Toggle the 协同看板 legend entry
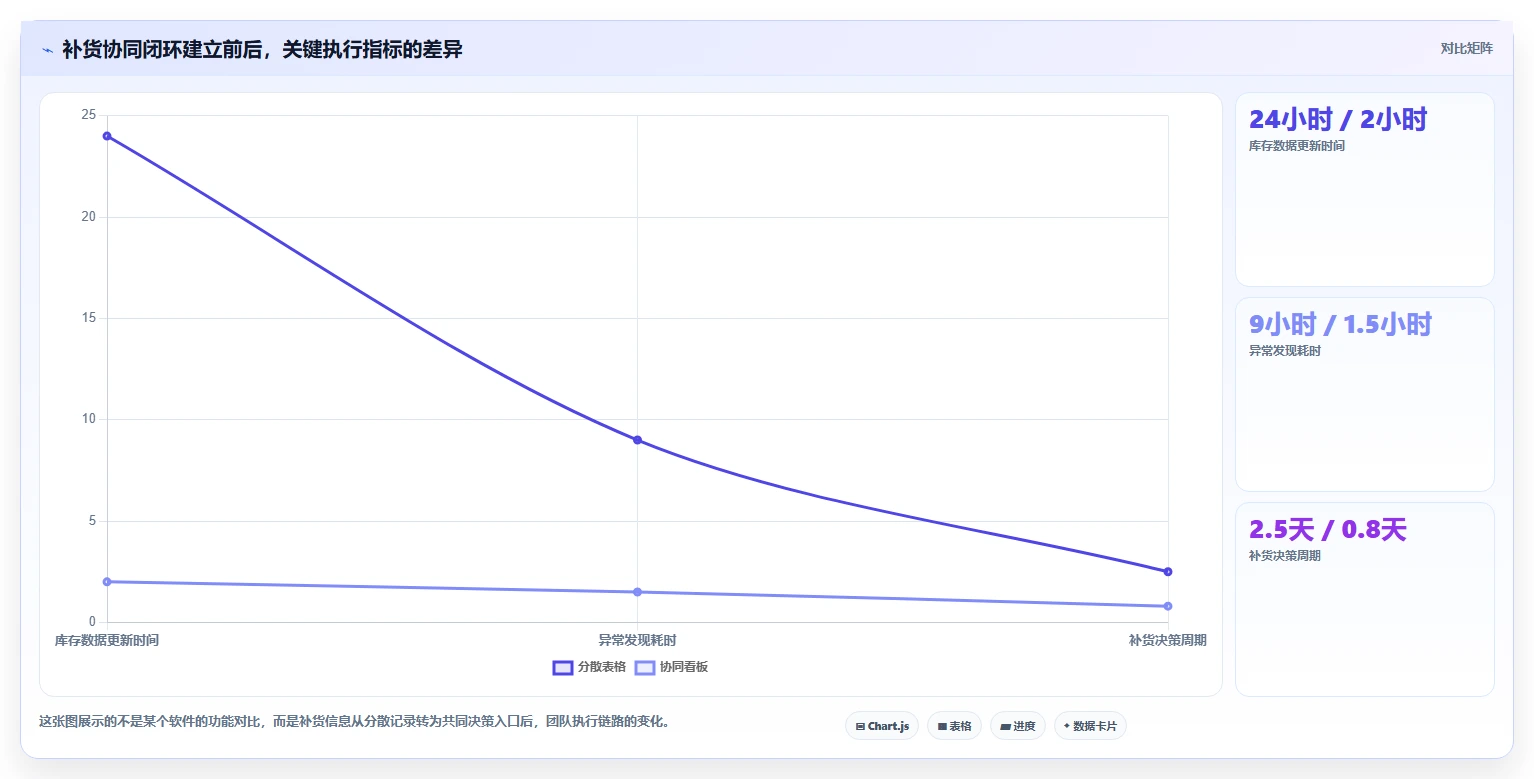Screen dimensions: 1534x779 [671, 667]
